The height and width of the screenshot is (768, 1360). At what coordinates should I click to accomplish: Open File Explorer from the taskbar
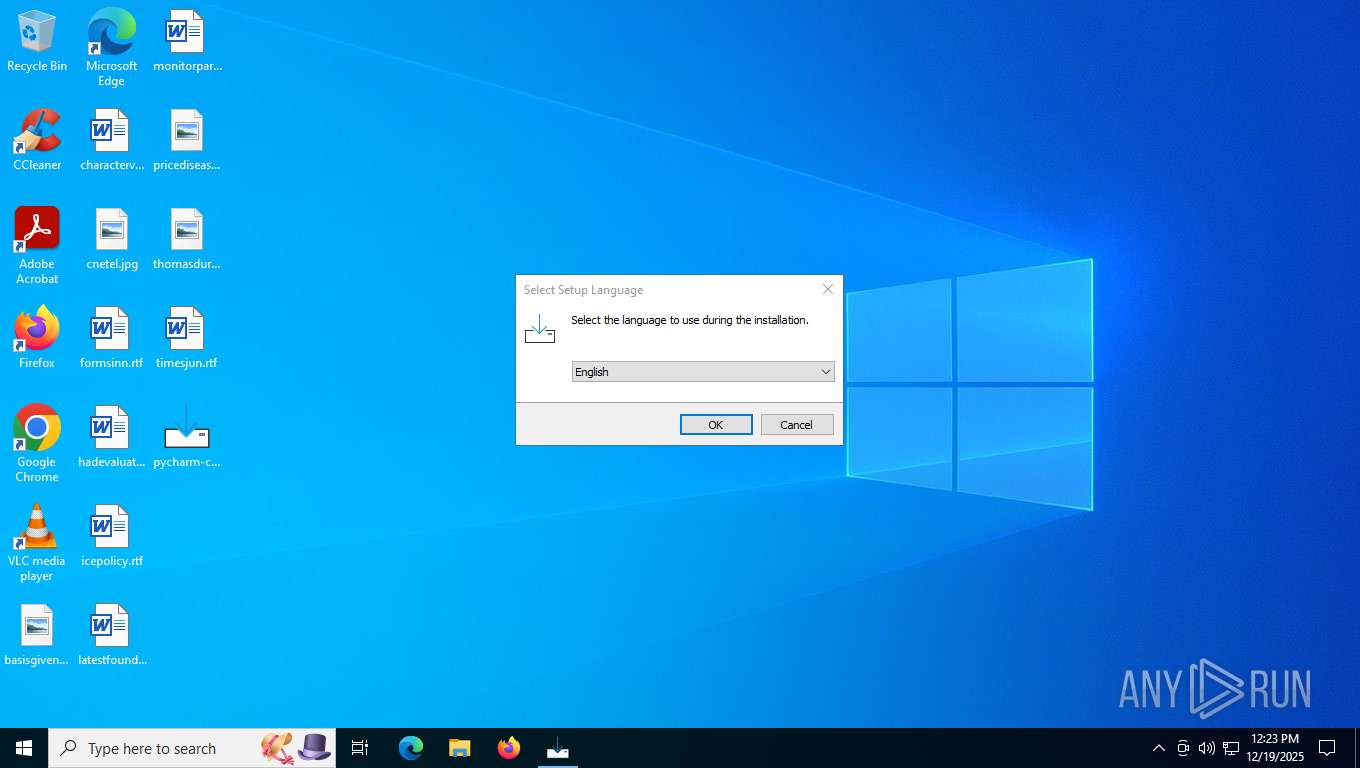coord(460,748)
